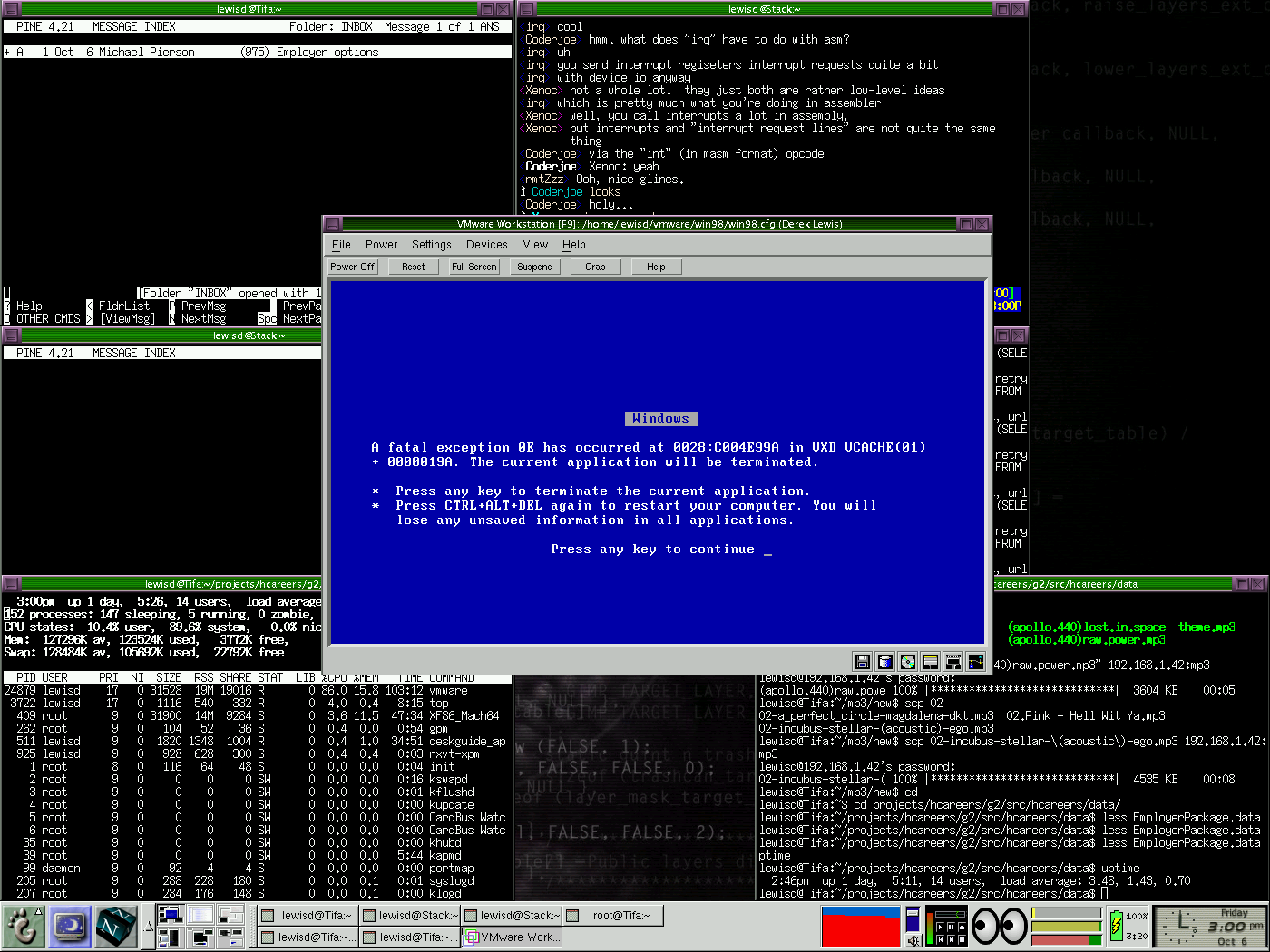Open the Power menu in VMware
The width and height of the screenshot is (1270, 952).
[381, 245]
